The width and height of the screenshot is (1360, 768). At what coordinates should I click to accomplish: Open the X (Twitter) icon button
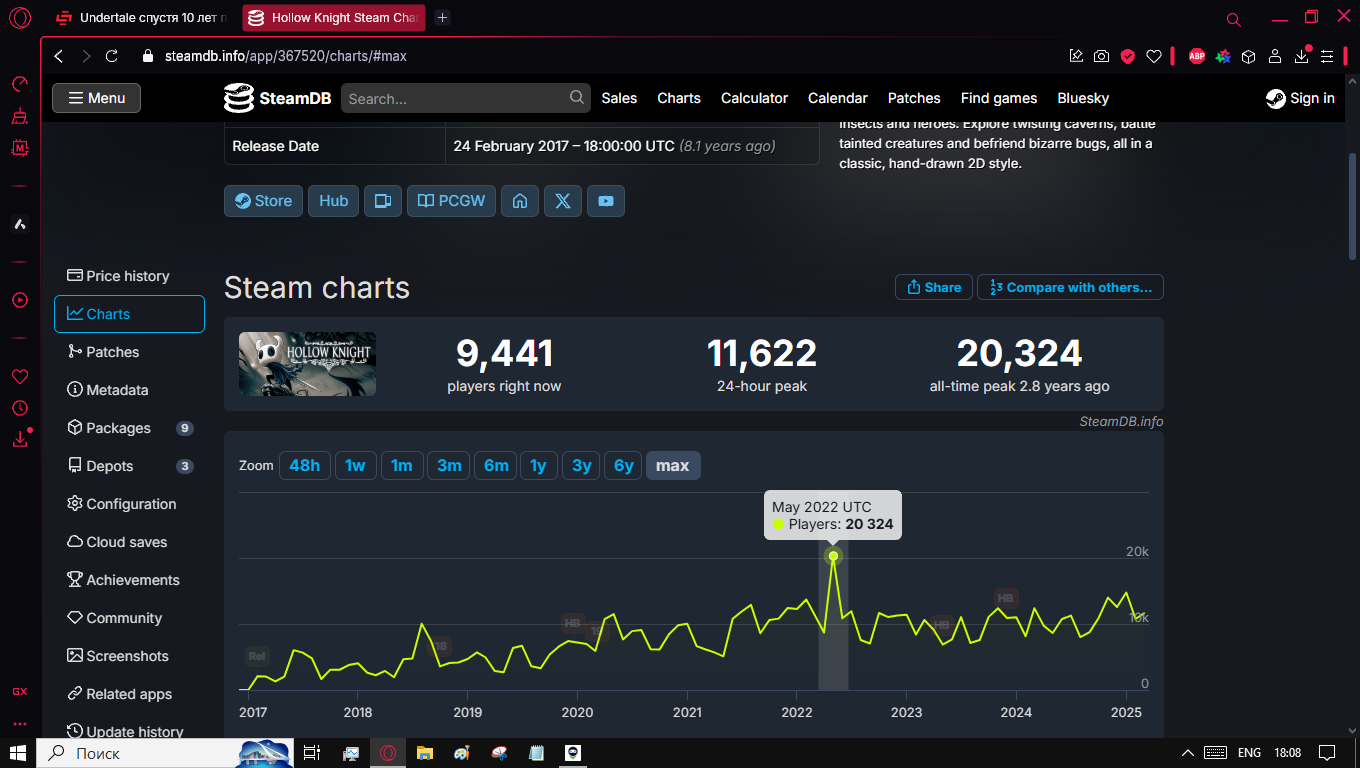coord(563,201)
